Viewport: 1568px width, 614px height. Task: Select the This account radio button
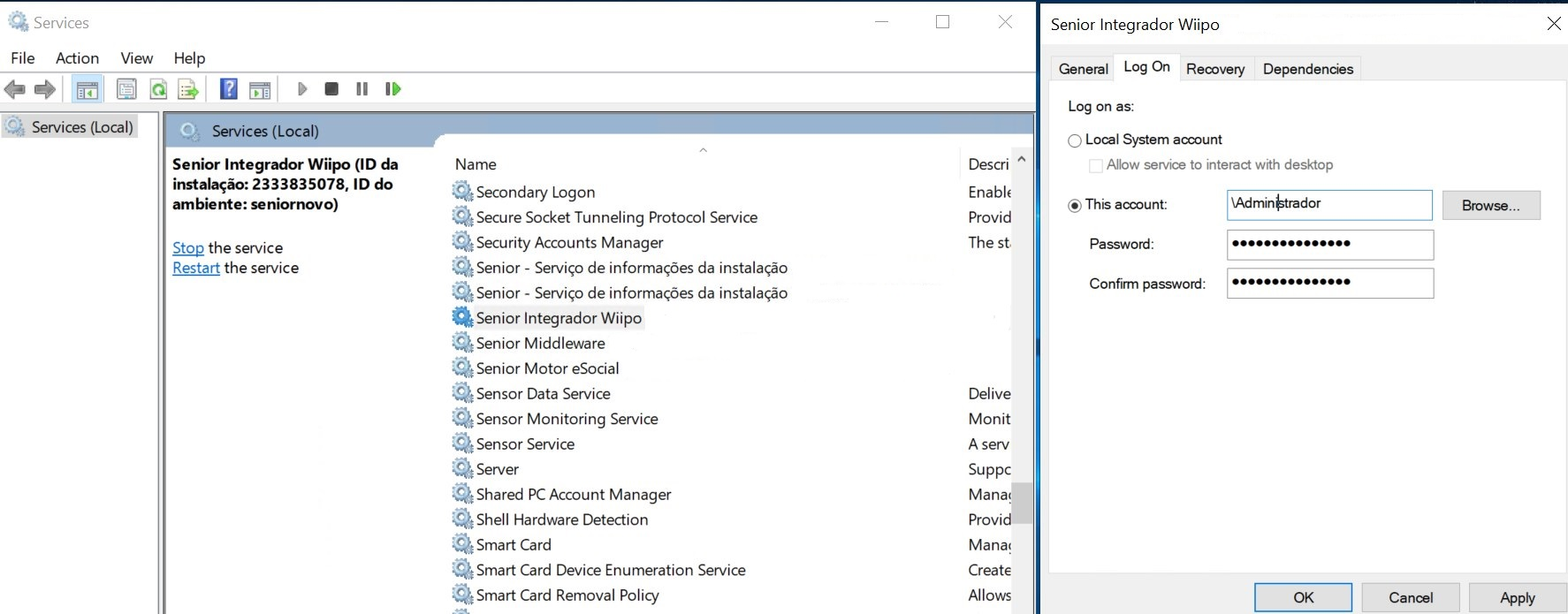[x=1075, y=206]
